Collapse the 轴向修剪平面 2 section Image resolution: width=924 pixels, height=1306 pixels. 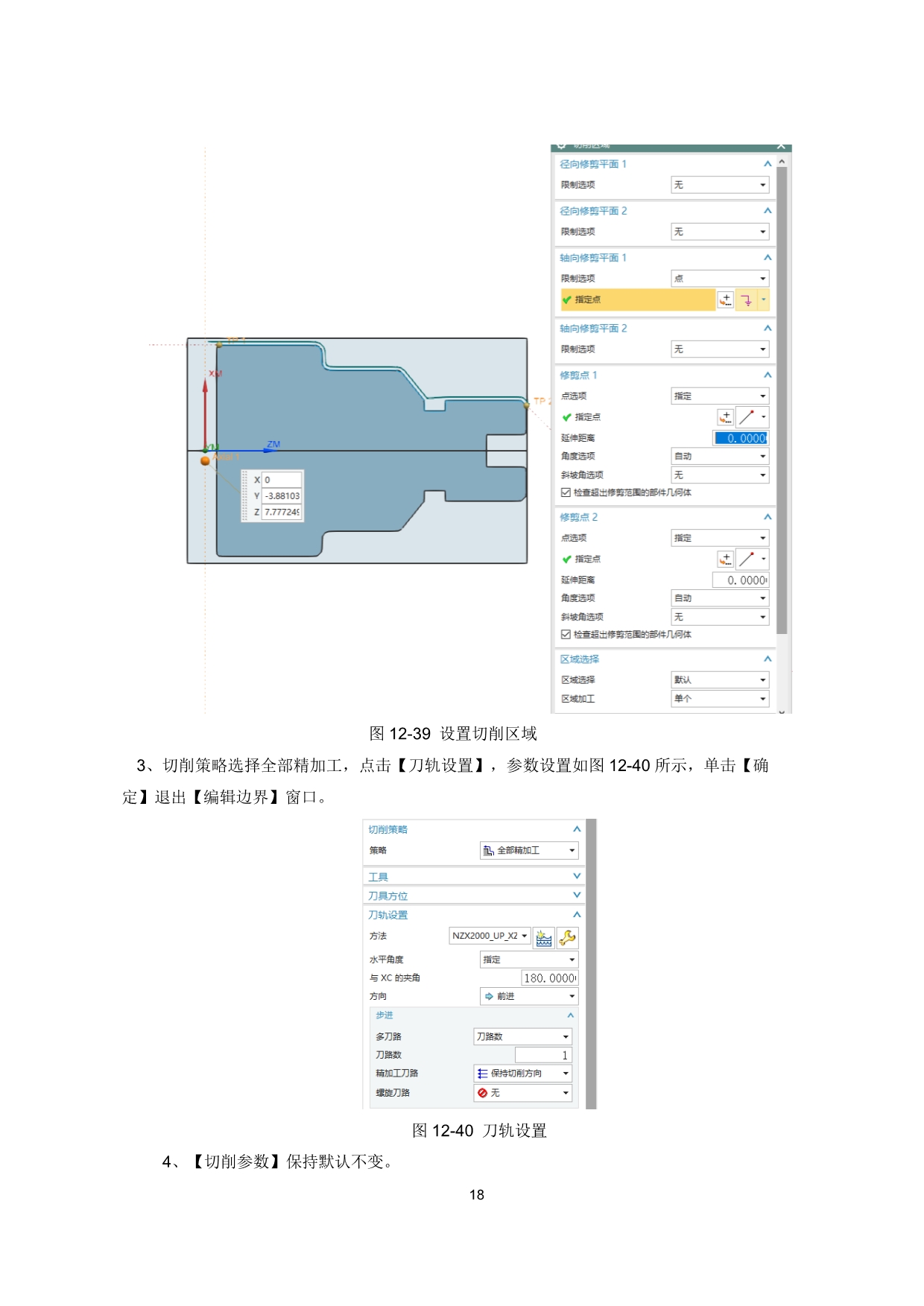[768, 329]
